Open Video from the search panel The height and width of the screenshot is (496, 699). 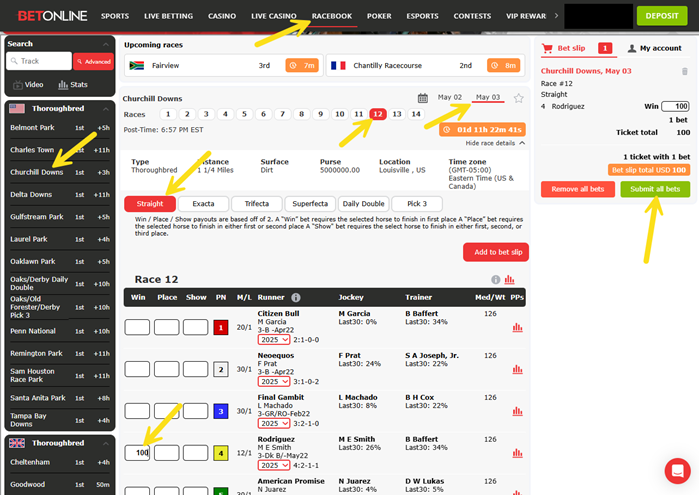28,84
